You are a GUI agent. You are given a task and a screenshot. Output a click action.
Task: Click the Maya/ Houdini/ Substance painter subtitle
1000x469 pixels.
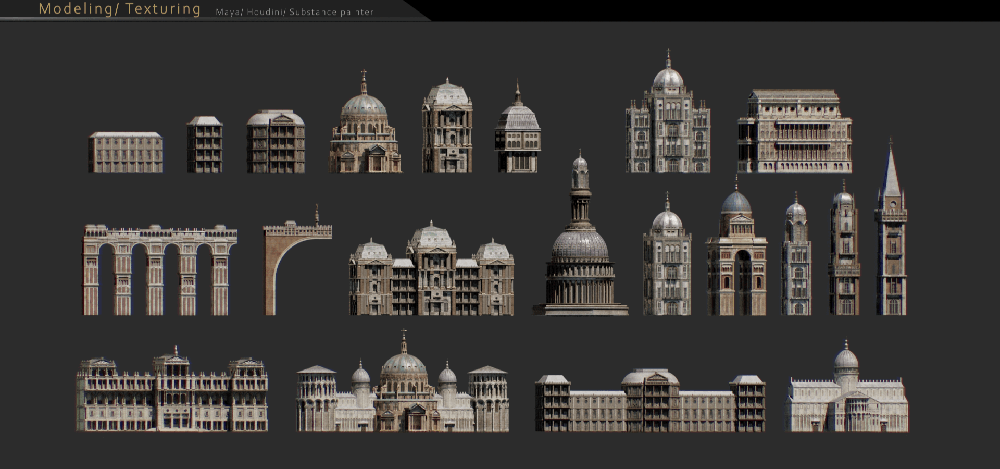point(295,12)
